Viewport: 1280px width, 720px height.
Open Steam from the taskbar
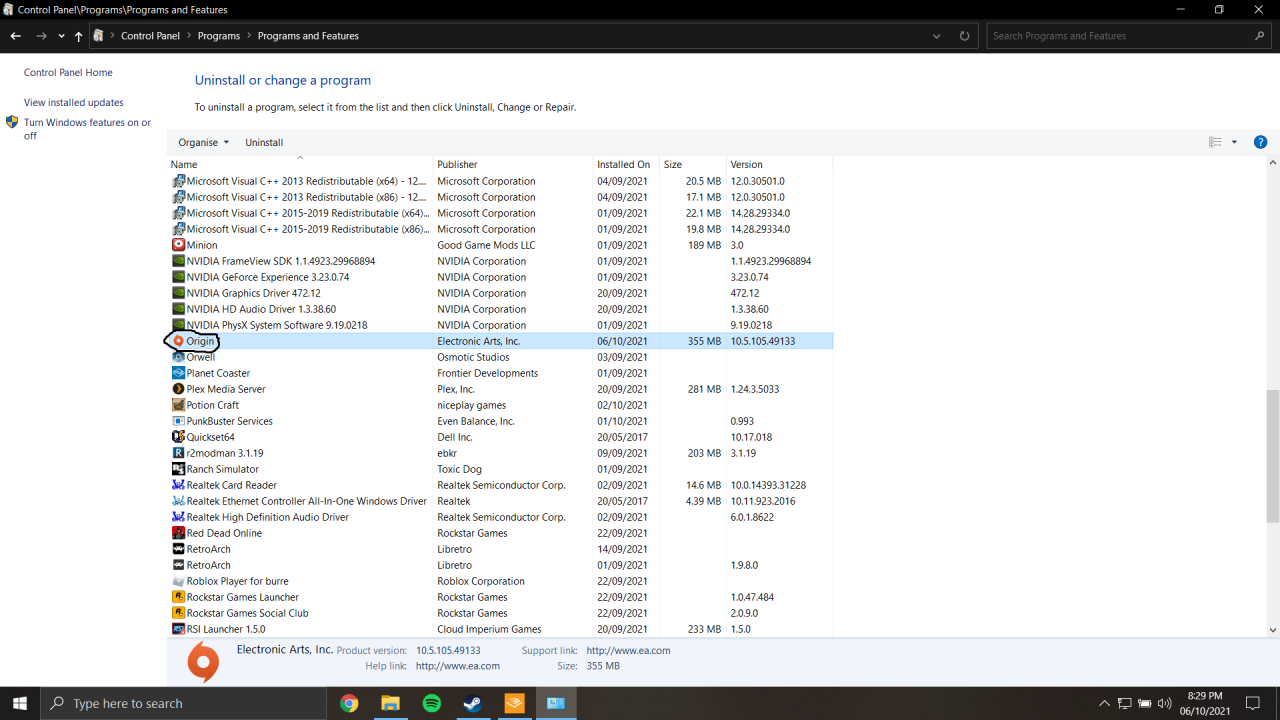pos(473,703)
